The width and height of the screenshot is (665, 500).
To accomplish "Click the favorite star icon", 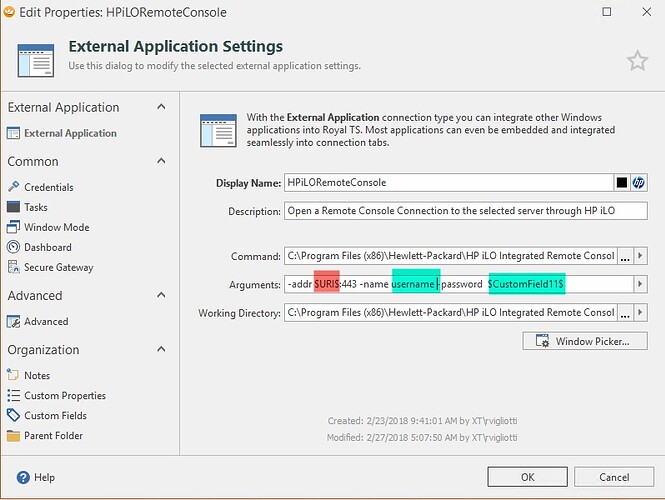I will point(637,61).
